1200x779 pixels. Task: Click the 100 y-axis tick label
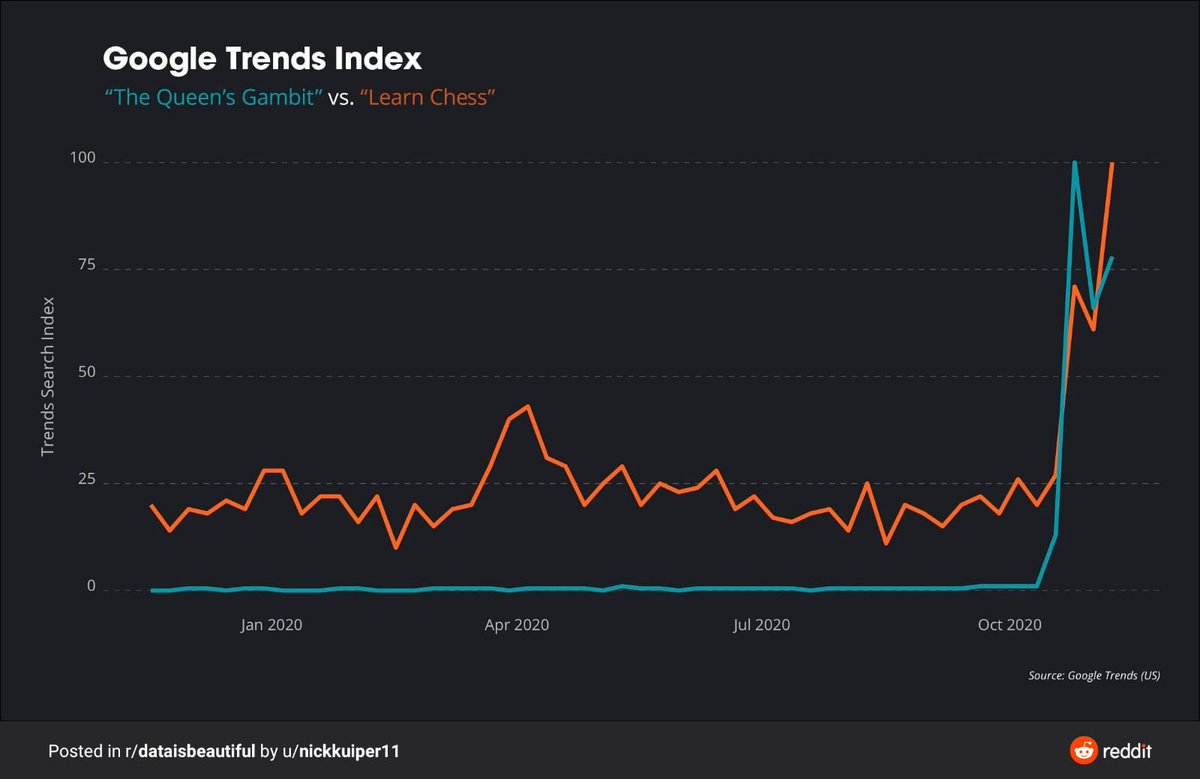pyautogui.click(x=81, y=159)
